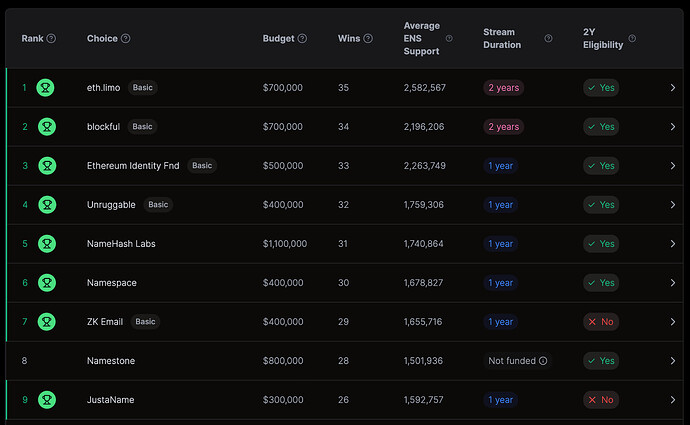Click the Unruggable choice name
This screenshot has height=425, width=690.
[111, 205]
